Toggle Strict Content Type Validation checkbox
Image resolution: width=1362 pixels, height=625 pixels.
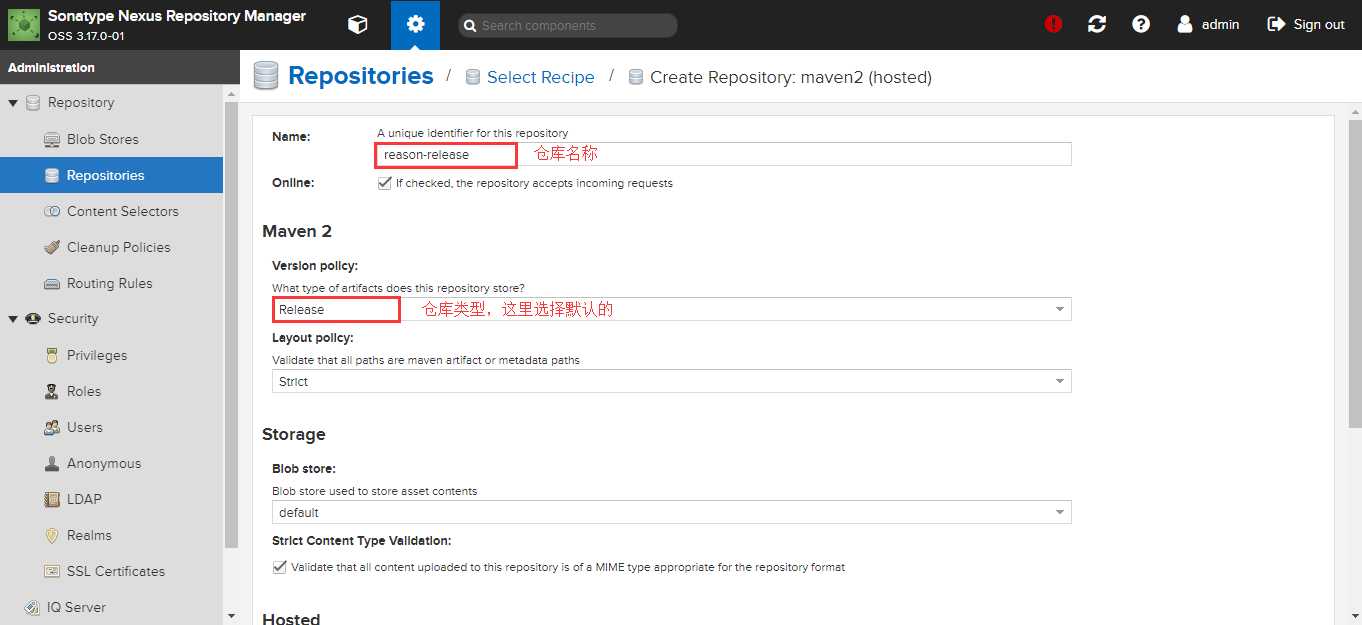pos(279,567)
